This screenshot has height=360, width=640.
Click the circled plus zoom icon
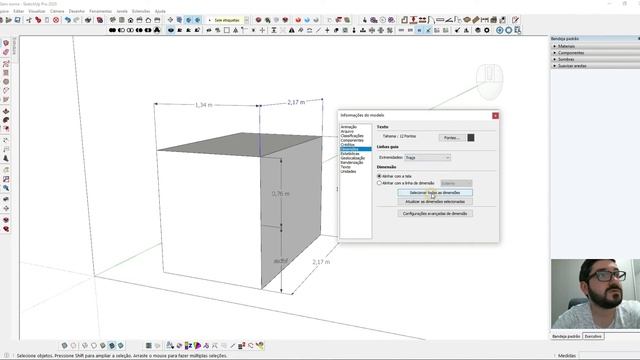click(500, 30)
